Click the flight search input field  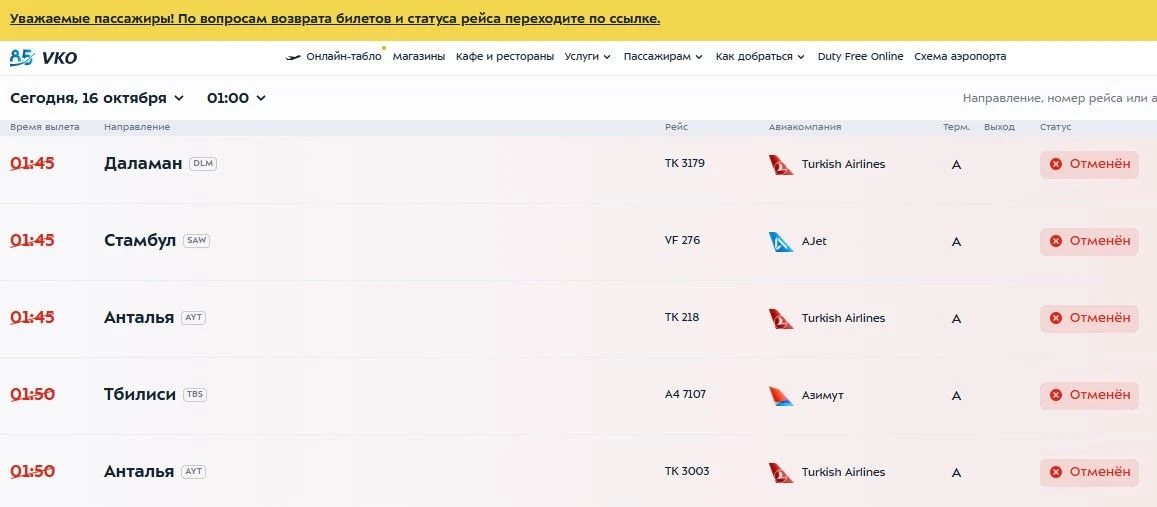(x=1060, y=98)
